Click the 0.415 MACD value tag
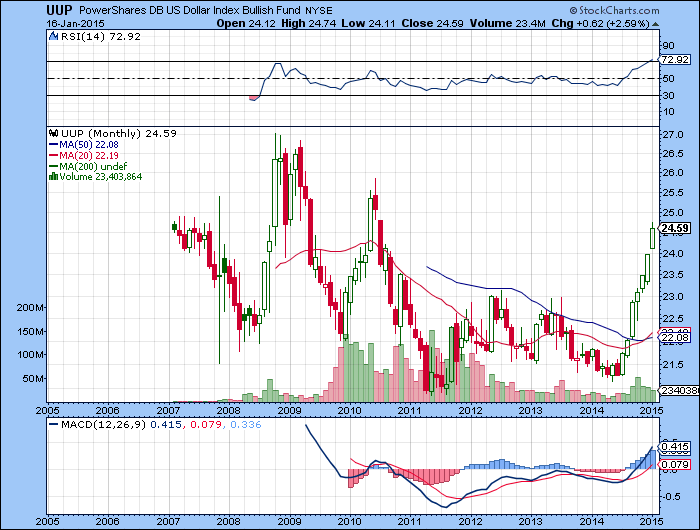The height and width of the screenshot is (530, 700). 675,447
